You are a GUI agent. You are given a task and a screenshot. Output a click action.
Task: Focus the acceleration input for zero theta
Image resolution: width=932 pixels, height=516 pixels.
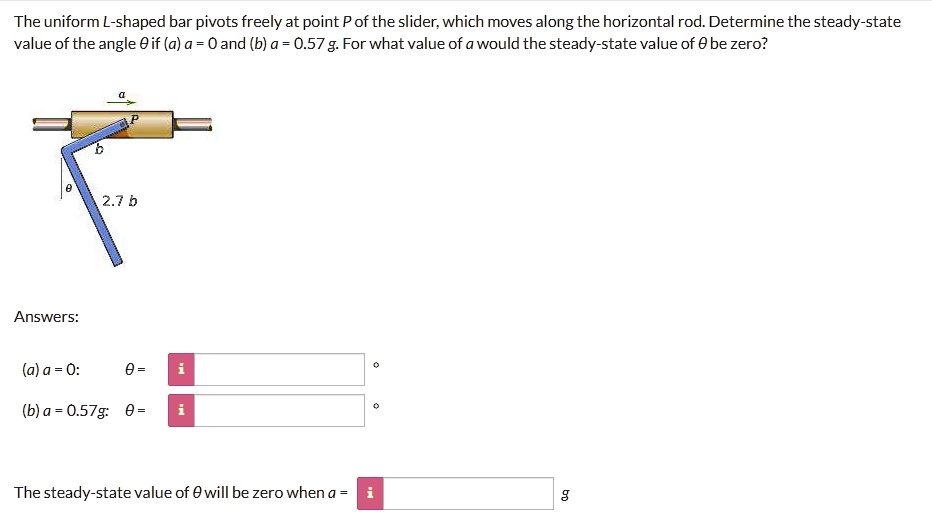click(x=468, y=493)
